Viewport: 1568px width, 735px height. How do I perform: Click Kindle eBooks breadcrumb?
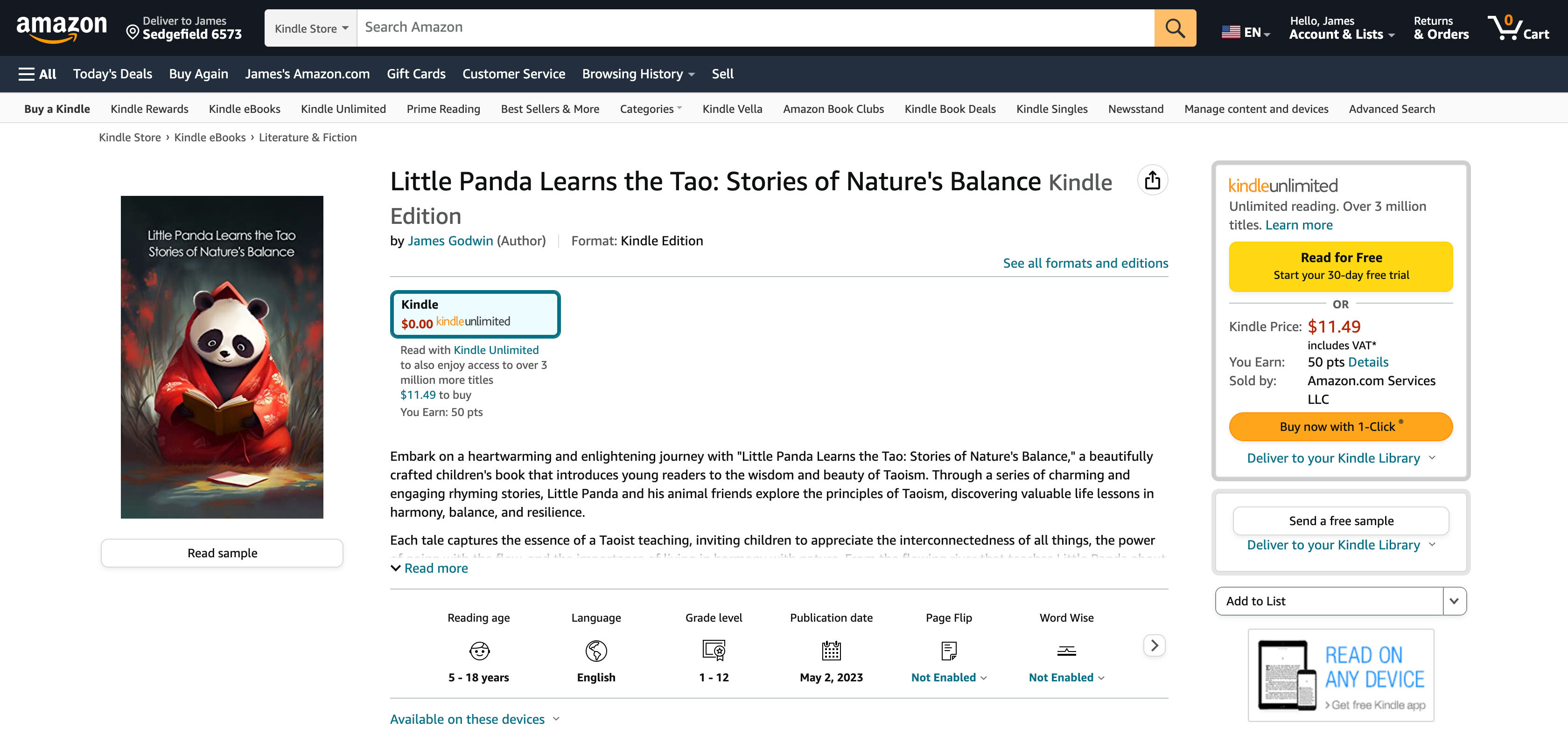pos(210,138)
